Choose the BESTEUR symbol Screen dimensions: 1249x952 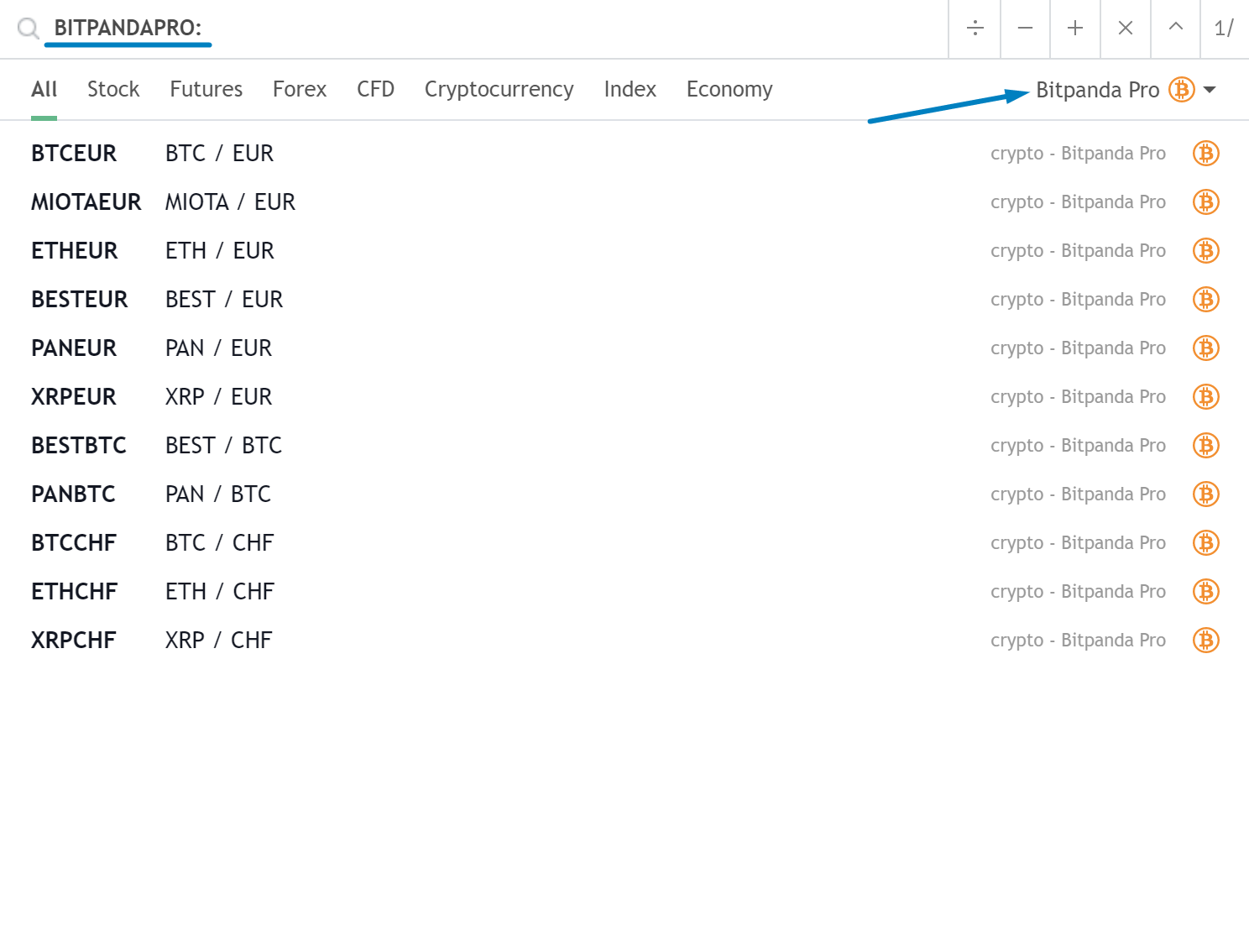80,300
